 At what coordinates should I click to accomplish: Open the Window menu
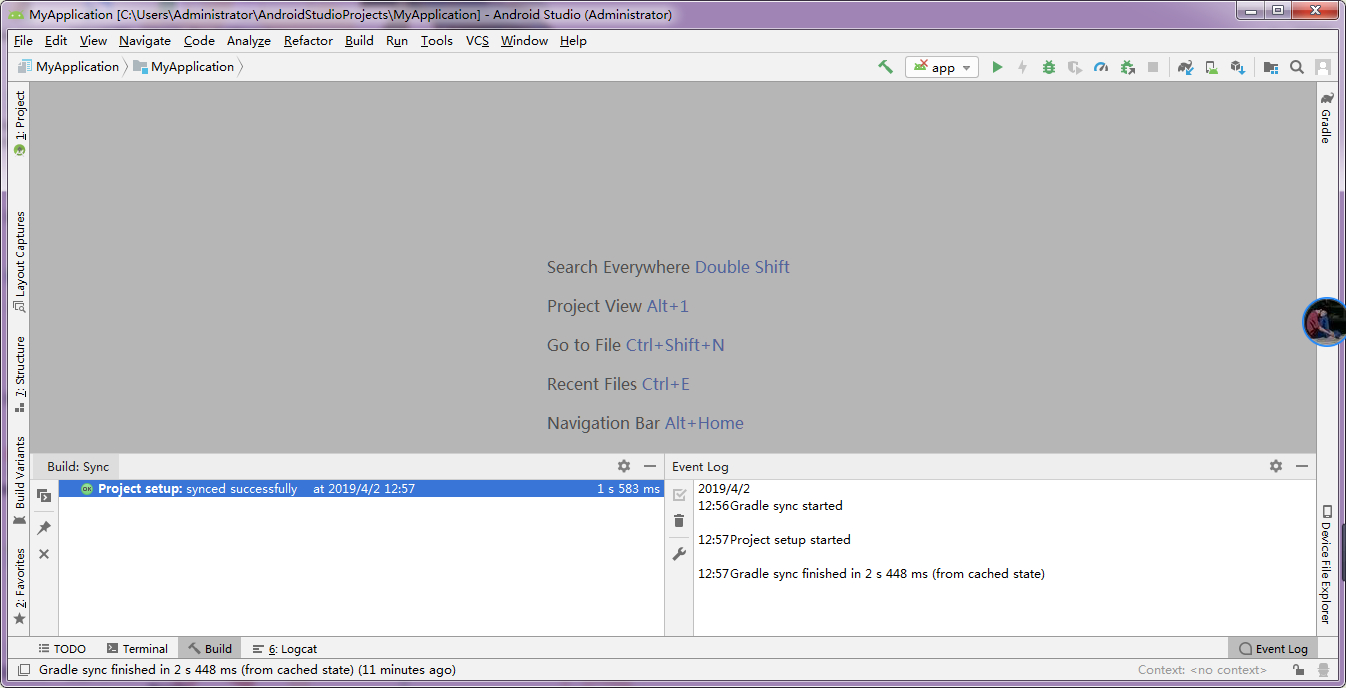point(524,41)
